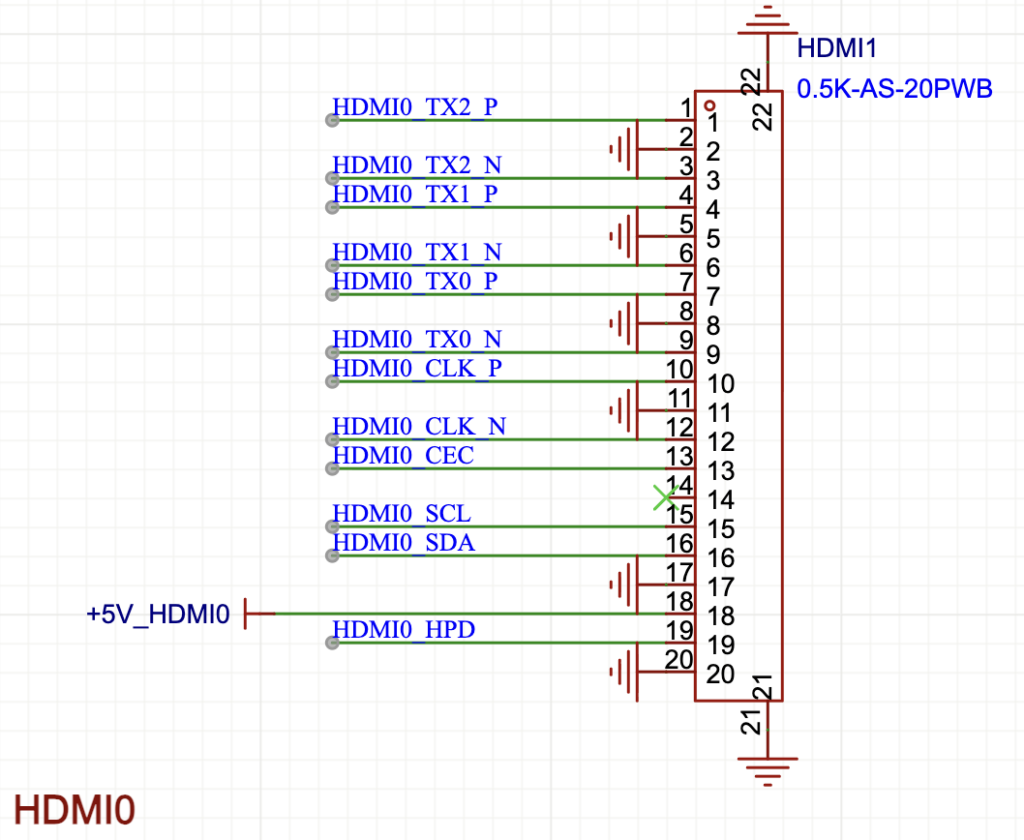Click the ground symbol attached to pin 20
Screen dimensions: 1024x840
click(x=624, y=672)
